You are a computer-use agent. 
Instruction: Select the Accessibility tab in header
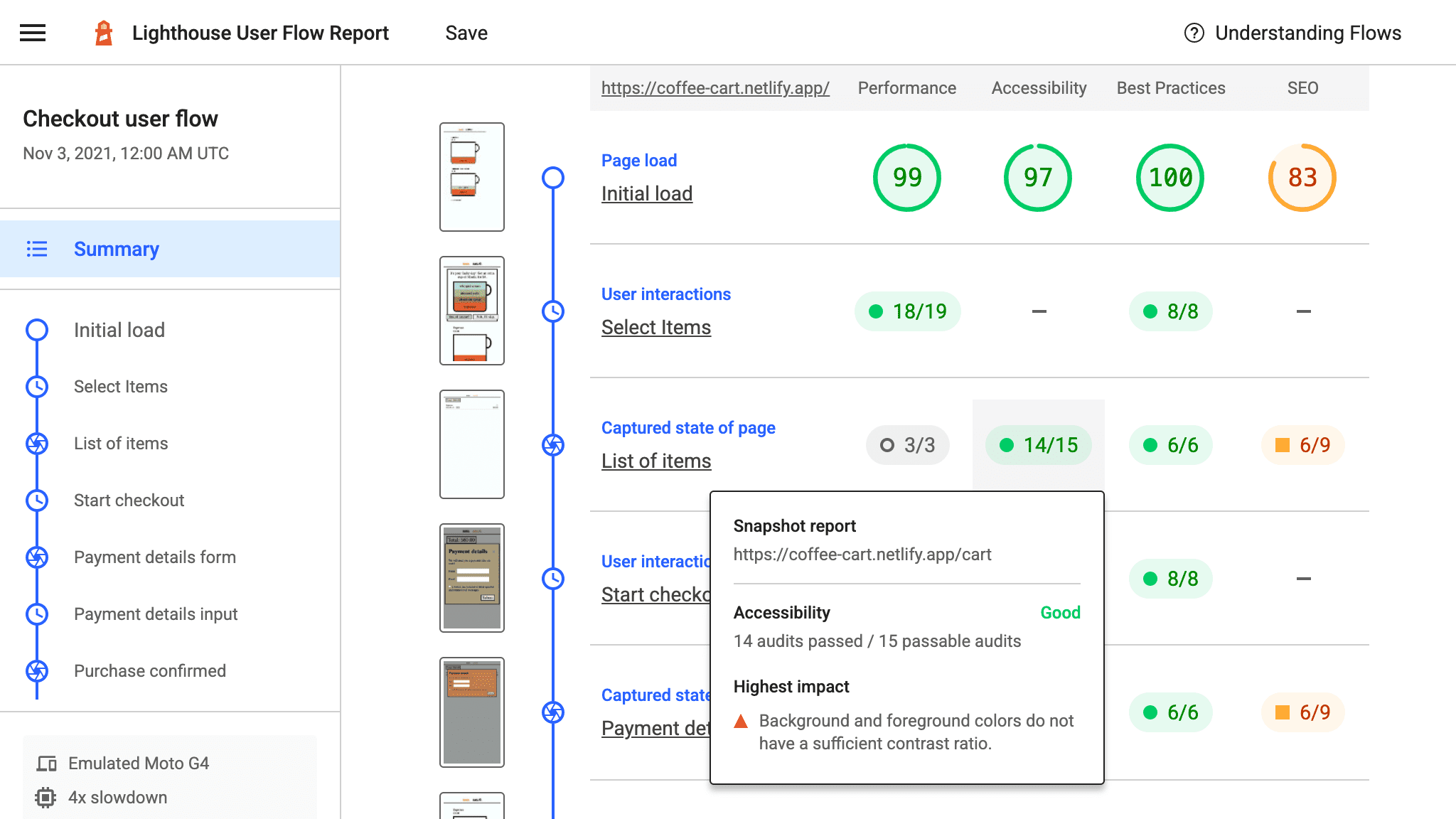point(1038,87)
